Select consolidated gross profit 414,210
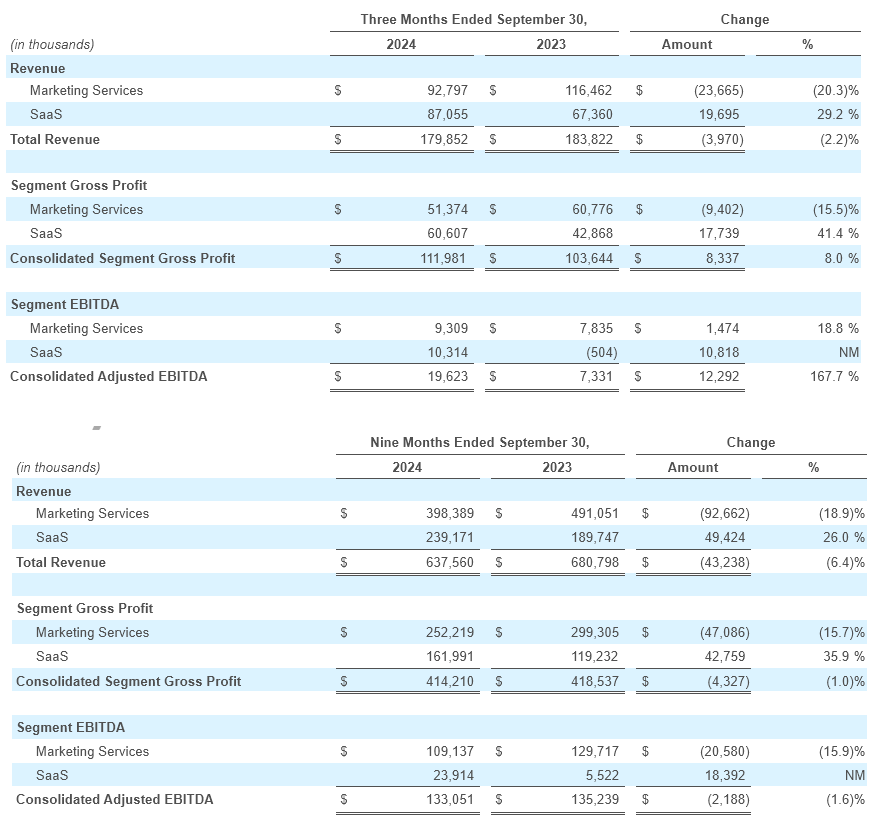890x830 pixels. coord(450,682)
